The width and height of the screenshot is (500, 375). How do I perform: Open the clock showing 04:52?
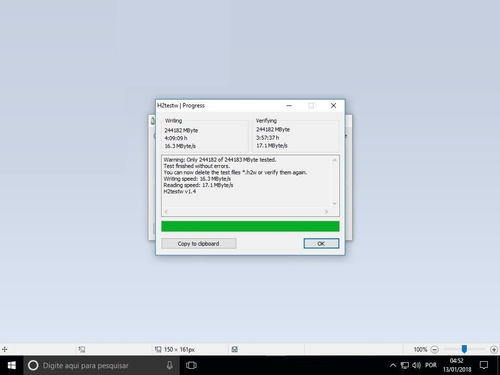[457, 365]
